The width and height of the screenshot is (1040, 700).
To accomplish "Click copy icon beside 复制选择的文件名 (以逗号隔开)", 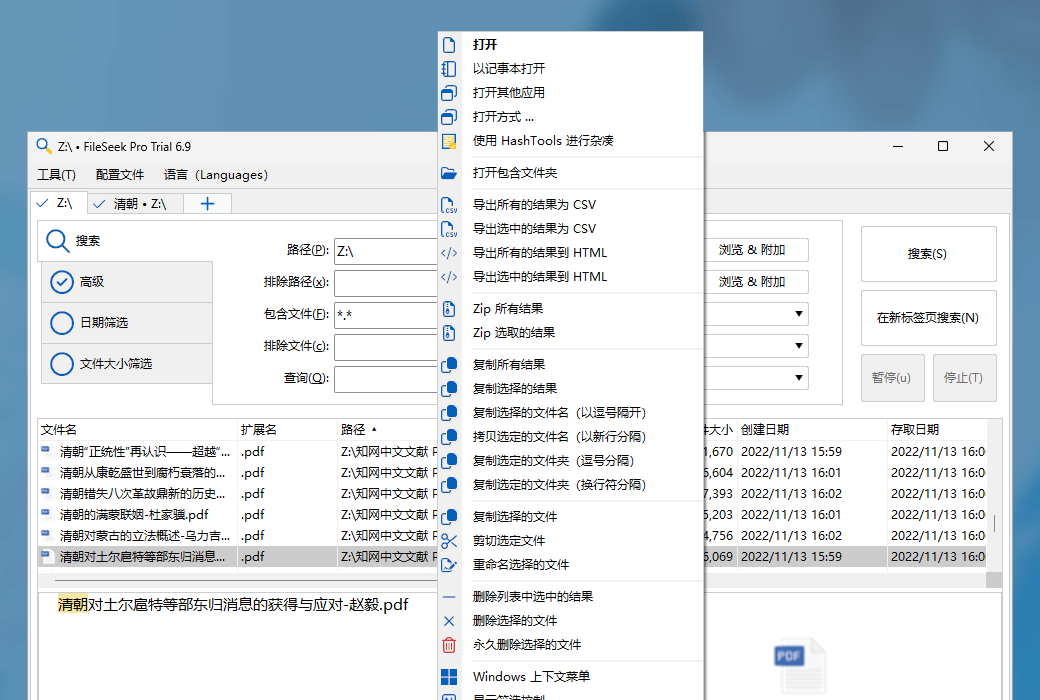I will tap(449, 413).
